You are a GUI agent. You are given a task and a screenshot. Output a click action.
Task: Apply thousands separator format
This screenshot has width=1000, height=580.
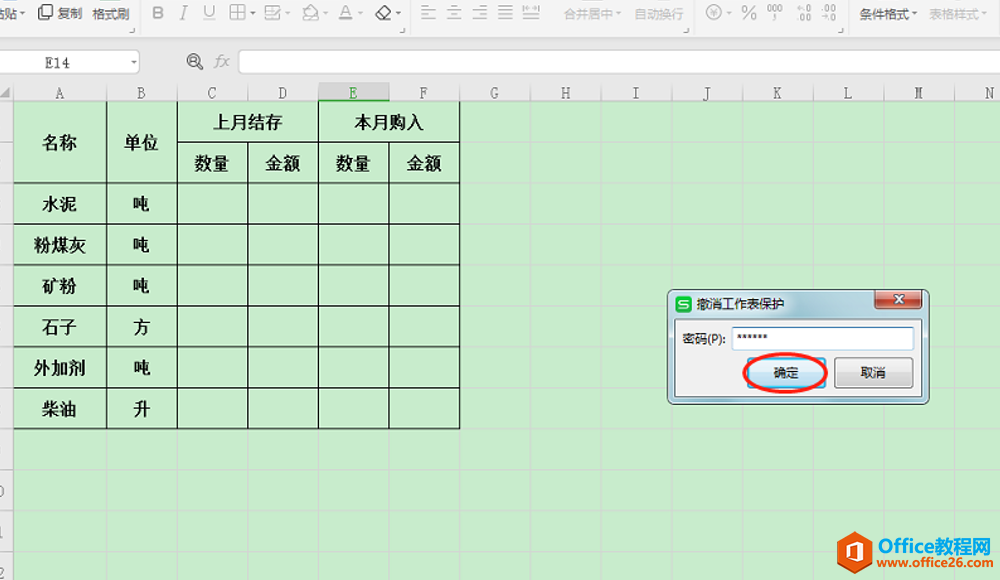pos(775,12)
